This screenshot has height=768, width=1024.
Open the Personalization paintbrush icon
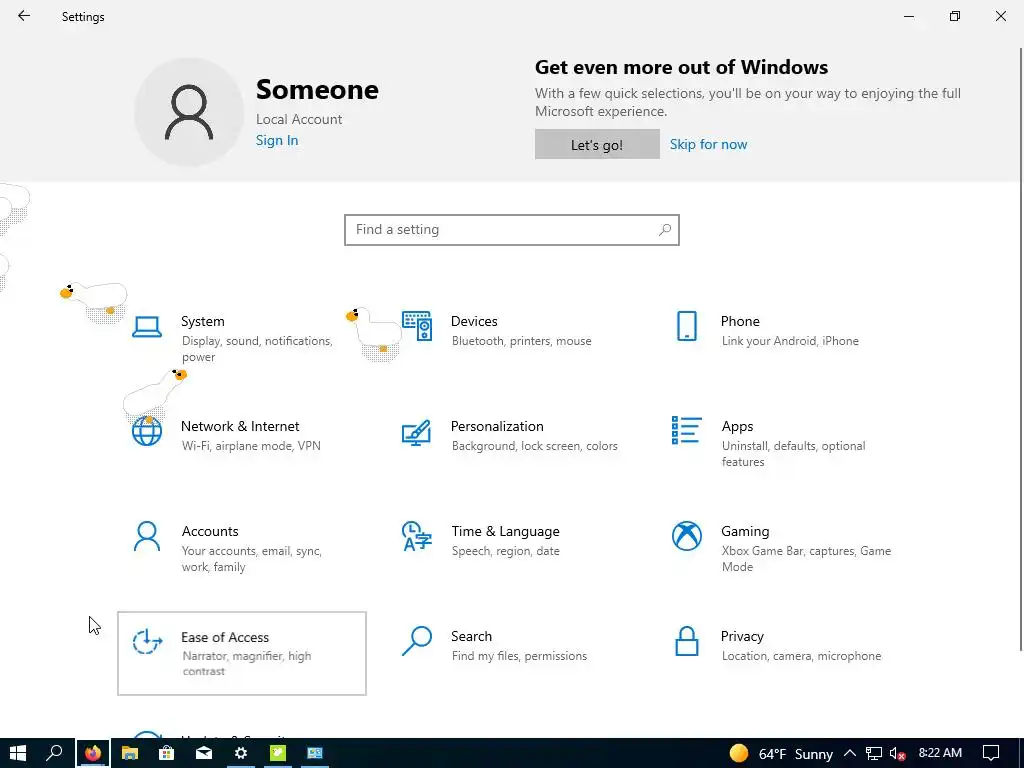tap(417, 432)
